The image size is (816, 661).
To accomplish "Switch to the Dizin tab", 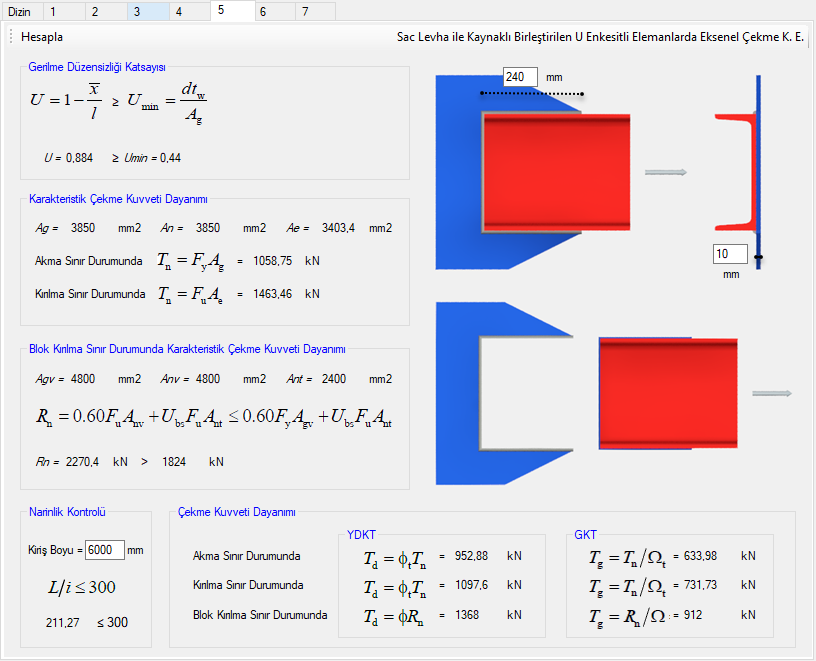I will (21, 11).
